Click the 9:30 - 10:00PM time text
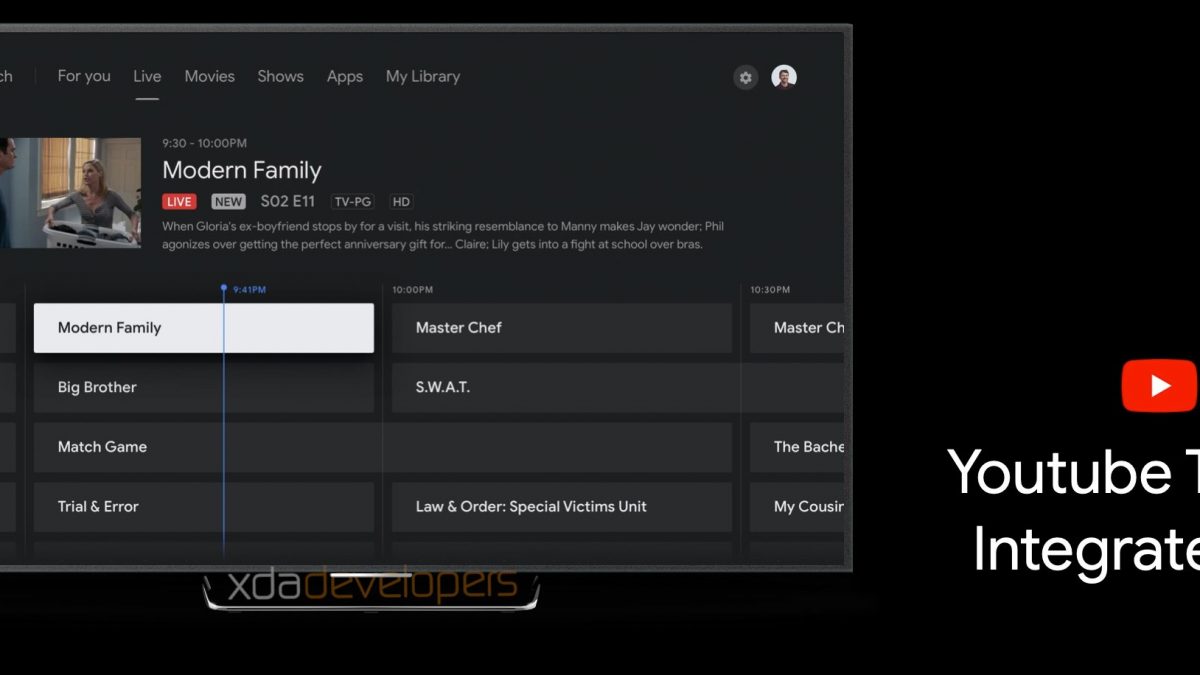1200x675 pixels. 205,144
